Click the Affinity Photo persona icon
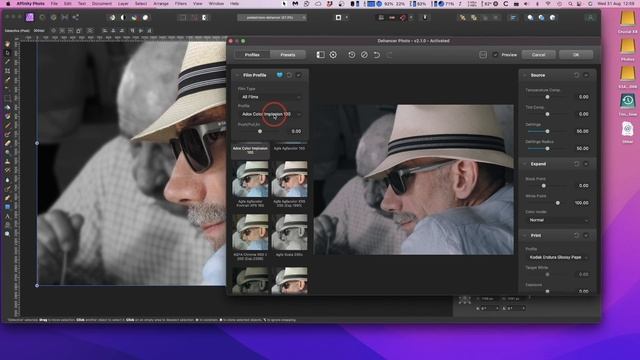Screen dimensions: 640x360 tap(30, 18)
